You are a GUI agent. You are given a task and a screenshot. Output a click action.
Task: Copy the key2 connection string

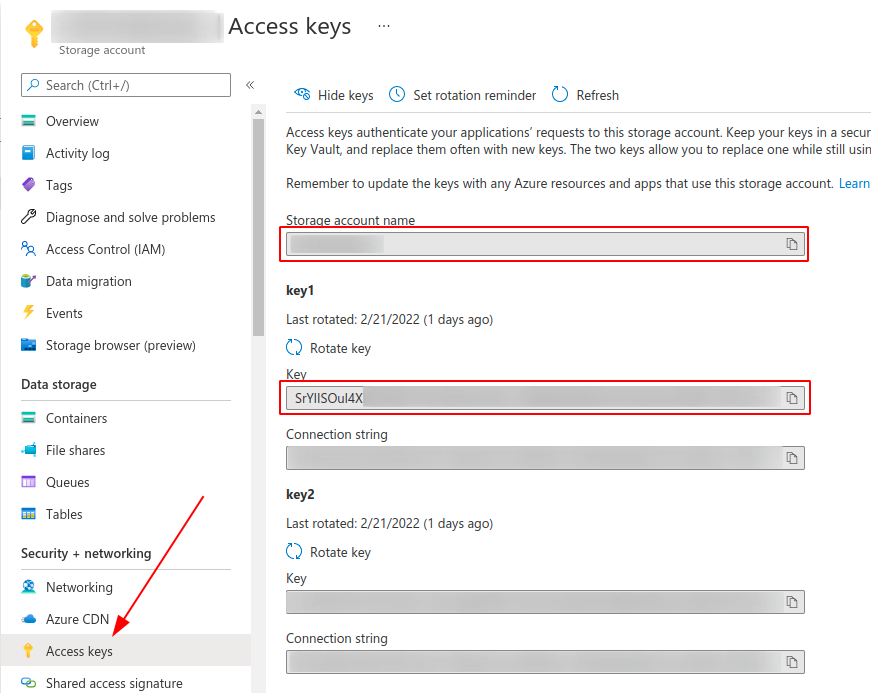(x=791, y=662)
